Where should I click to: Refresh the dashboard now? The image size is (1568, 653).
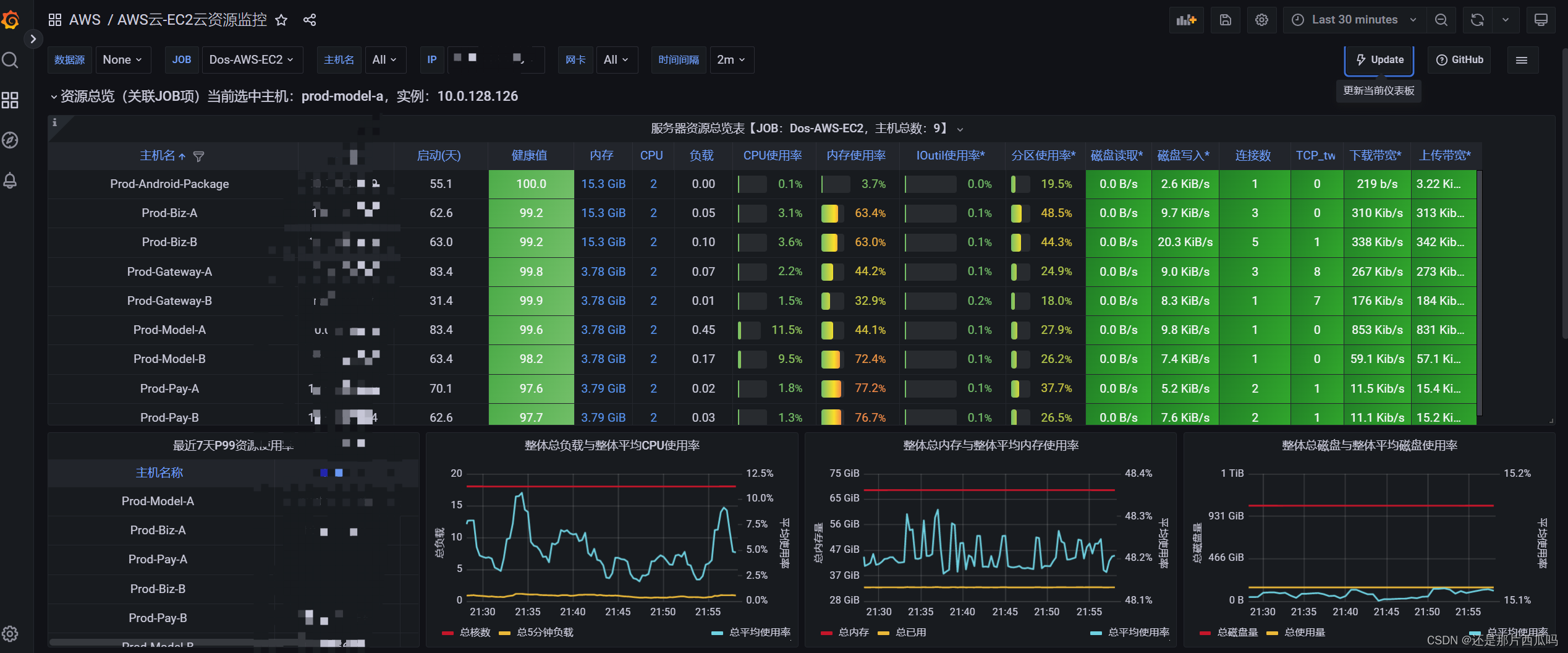pyautogui.click(x=1477, y=20)
